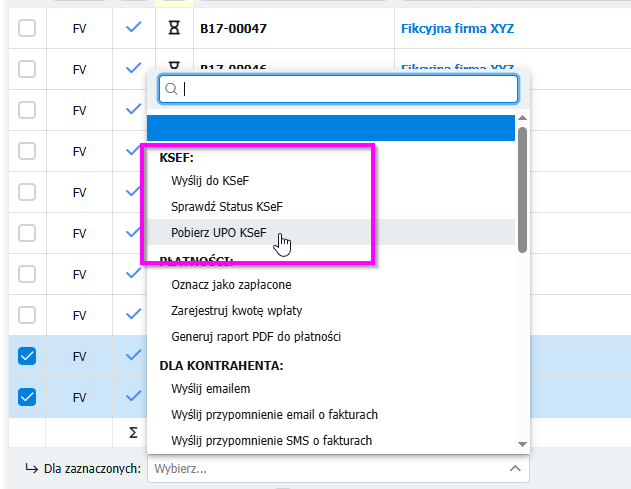The width and height of the screenshot is (631, 489).
Task: Click the blue checkmark in the B17-00047 row
Action: [x=133, y=28]
